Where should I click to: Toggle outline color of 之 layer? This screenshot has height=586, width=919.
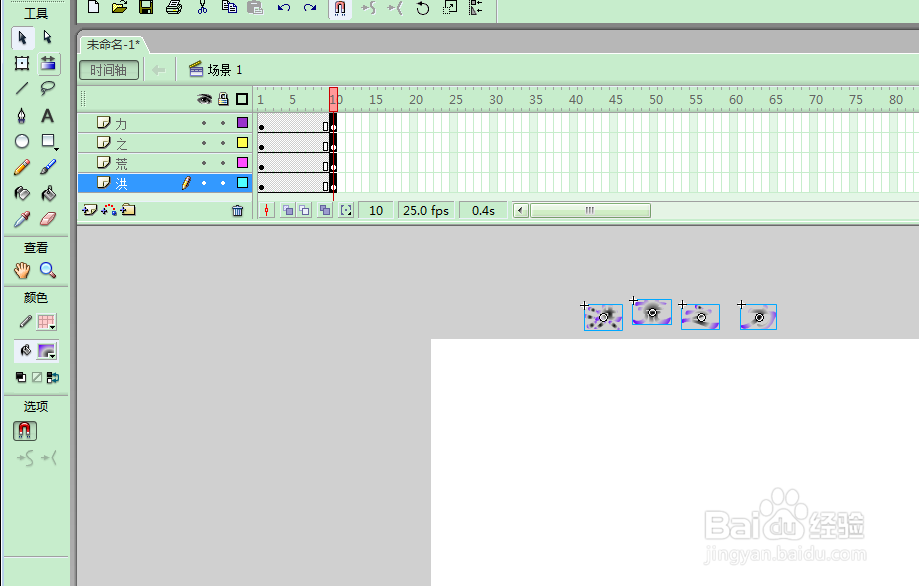[242, 142]
